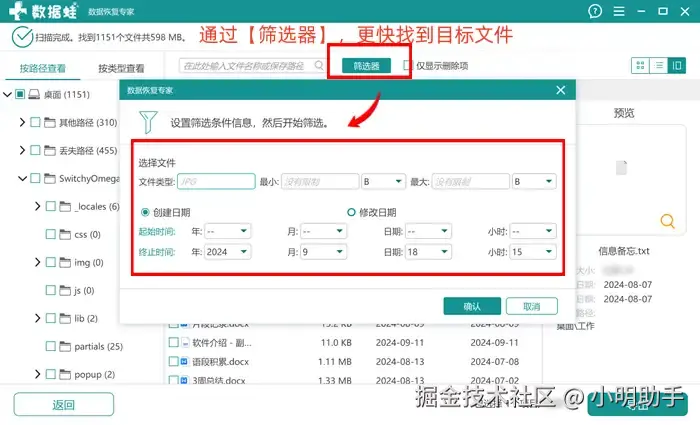Image resolution: width=700 pixels, height=425 pixels.
Task: Open the start time month dropdown
Action: [x=324, y=231]
